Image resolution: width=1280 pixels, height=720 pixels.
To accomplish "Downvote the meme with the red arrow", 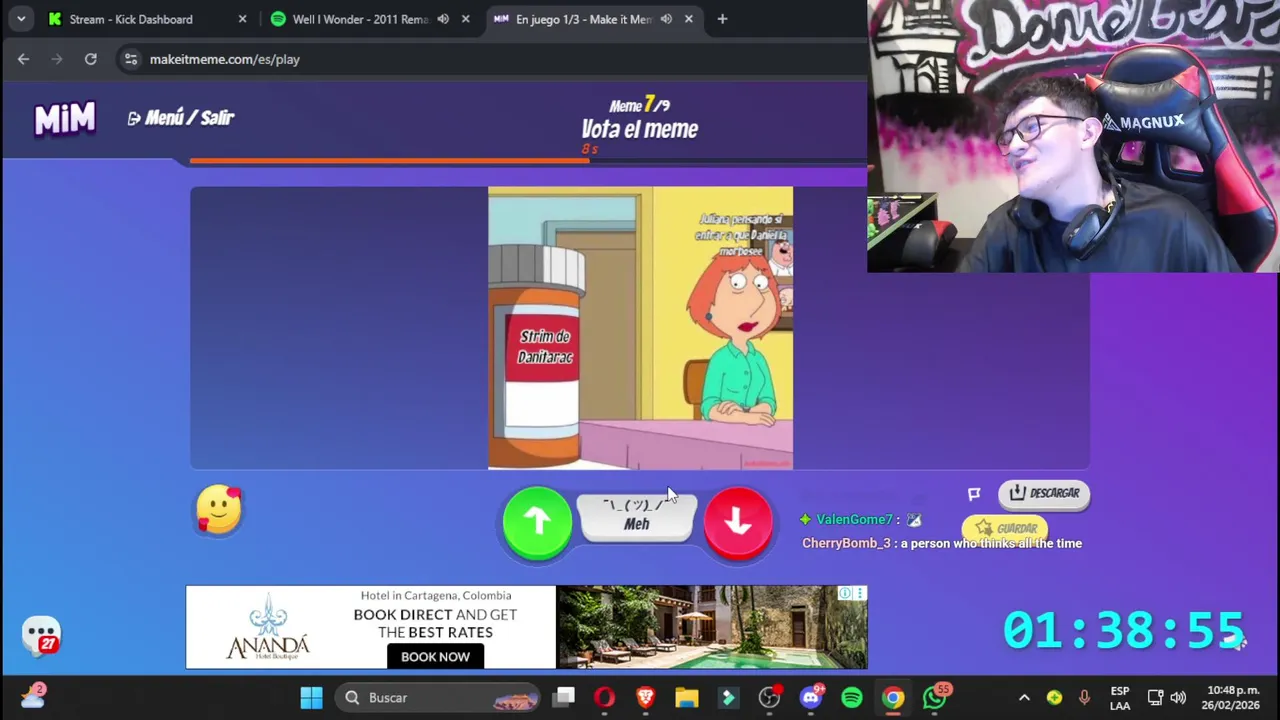I will coord(738,521).
